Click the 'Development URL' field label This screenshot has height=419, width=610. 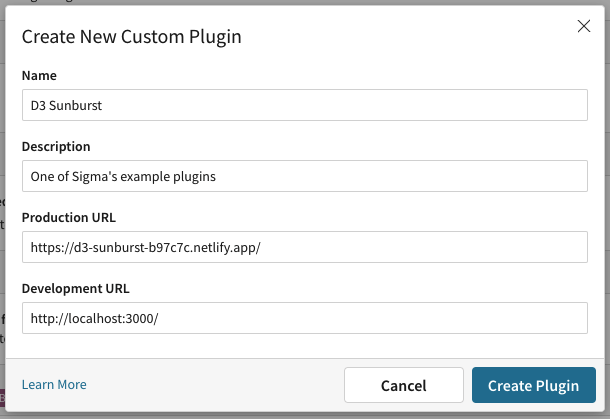click(75, 289)
